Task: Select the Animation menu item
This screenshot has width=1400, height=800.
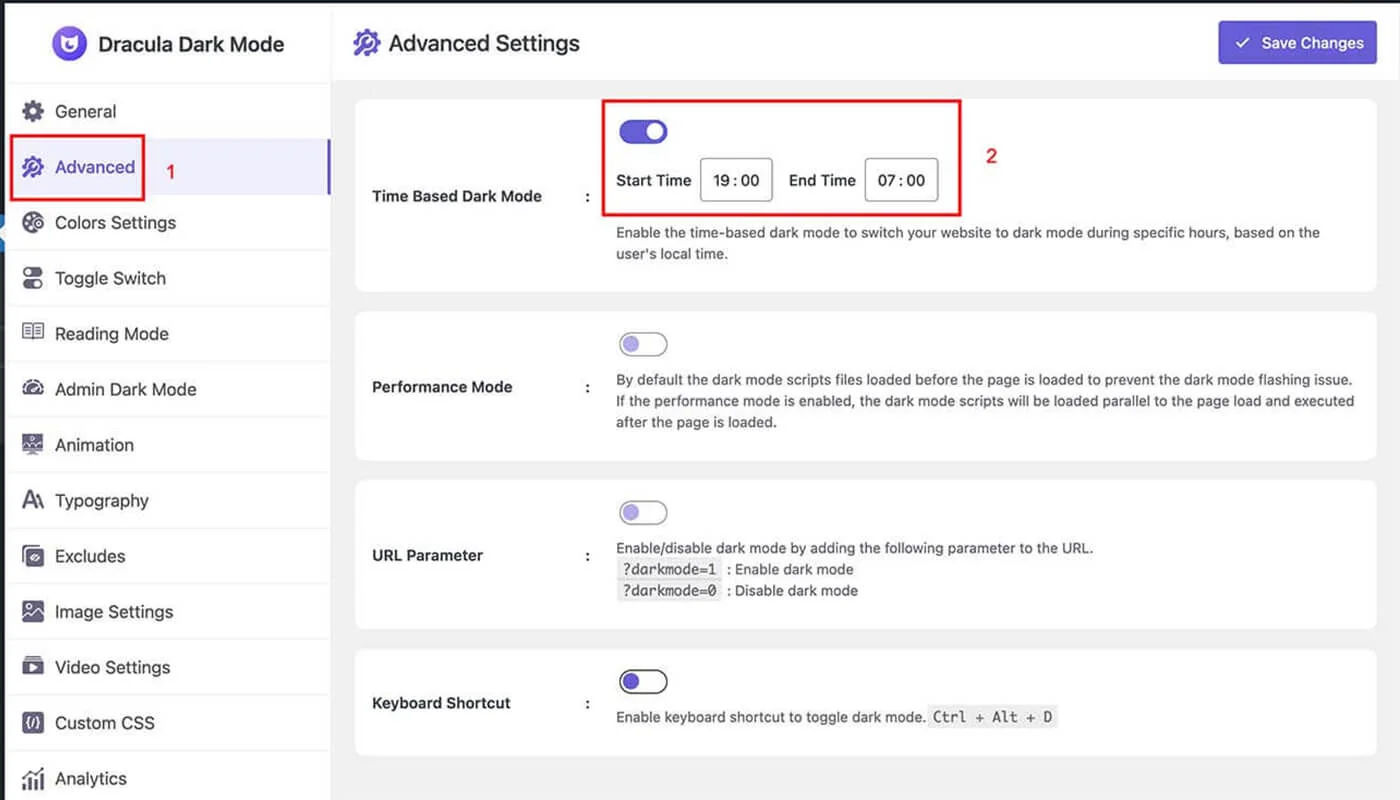Action: [x=94, y=445]
